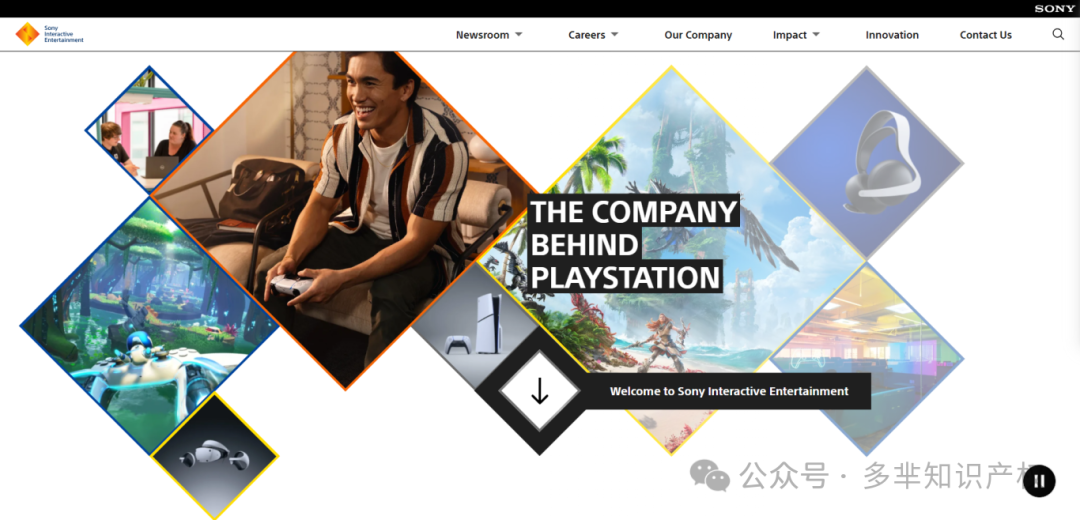This screenshot has height=520, width=1080.
Task: Expand the Impact dropdown arrow
Action: click(816, 34)
